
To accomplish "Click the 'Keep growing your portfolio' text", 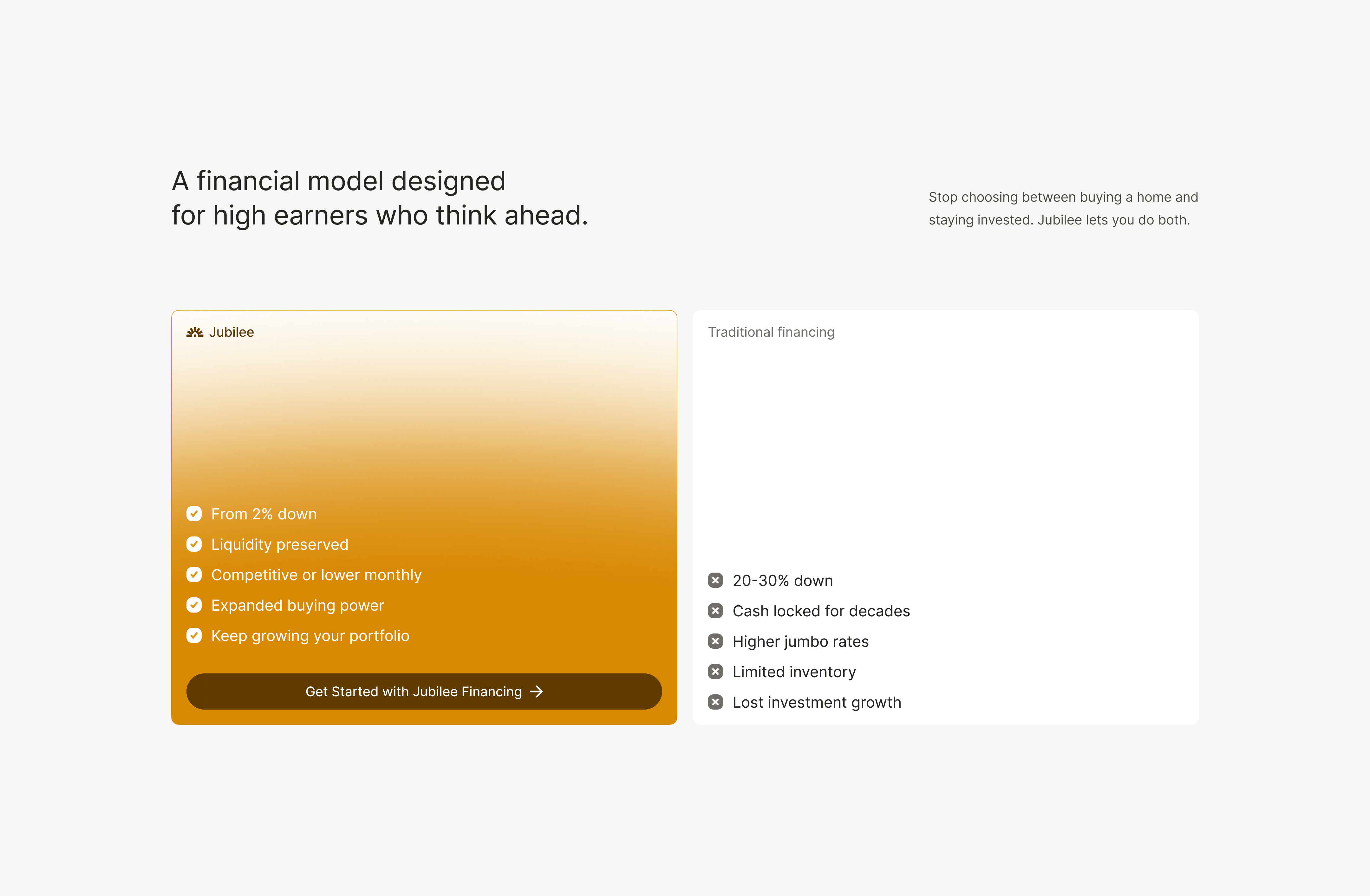I will (310, 635).
